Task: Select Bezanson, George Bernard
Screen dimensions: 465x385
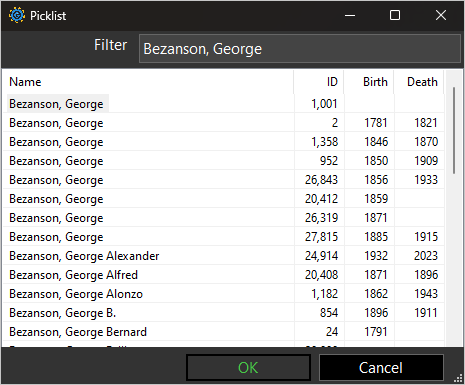Action: (x=224, y=332)
